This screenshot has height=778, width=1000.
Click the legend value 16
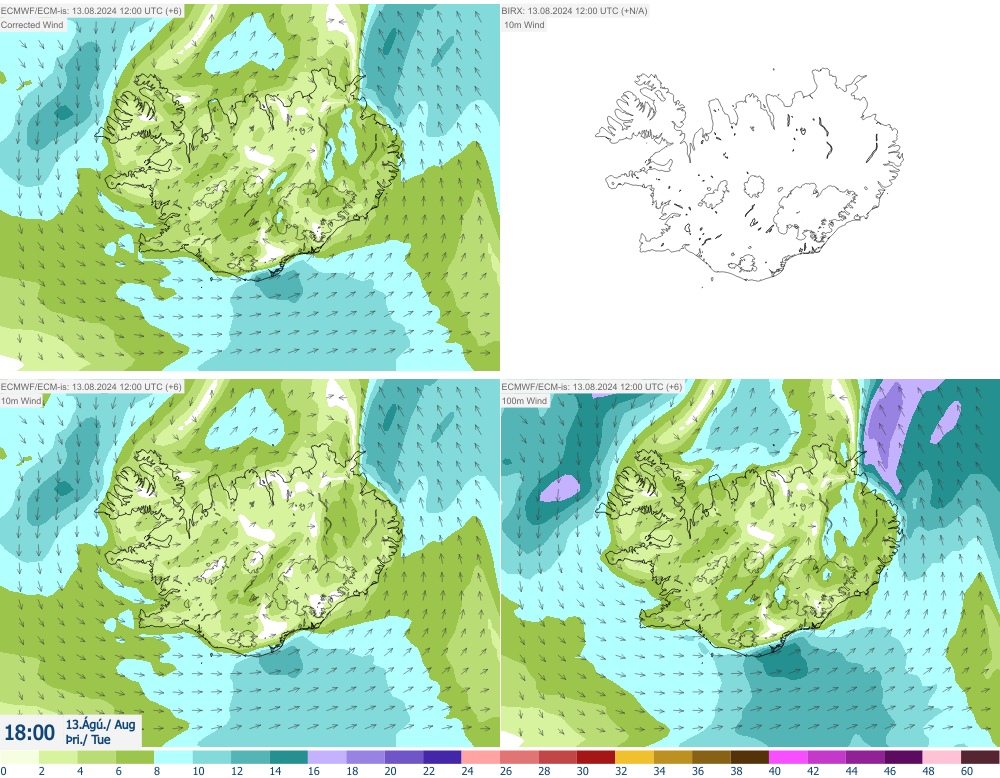314,771
